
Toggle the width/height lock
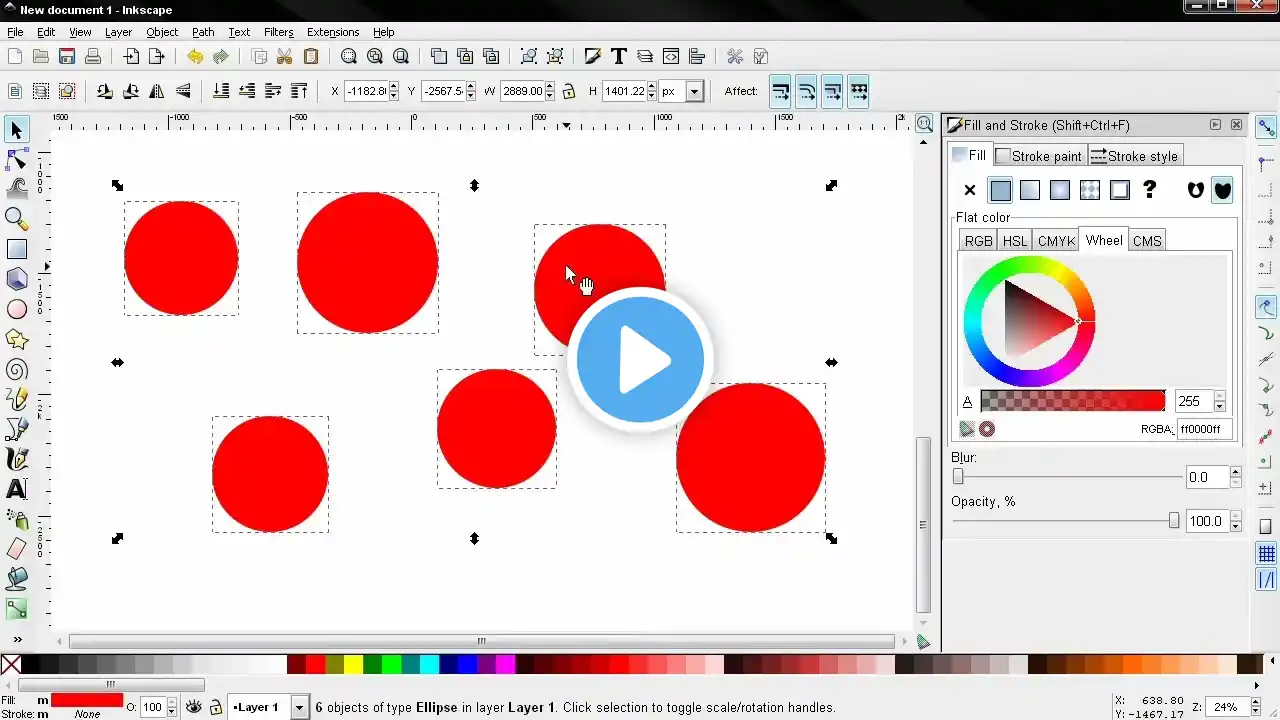[569, 91]
